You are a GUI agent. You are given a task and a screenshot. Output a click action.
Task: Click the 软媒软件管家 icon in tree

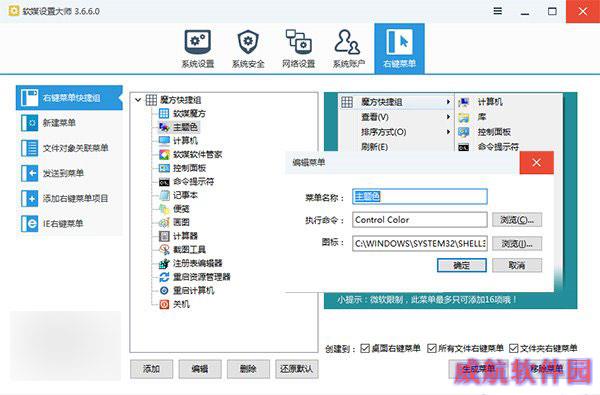[164, 154]
